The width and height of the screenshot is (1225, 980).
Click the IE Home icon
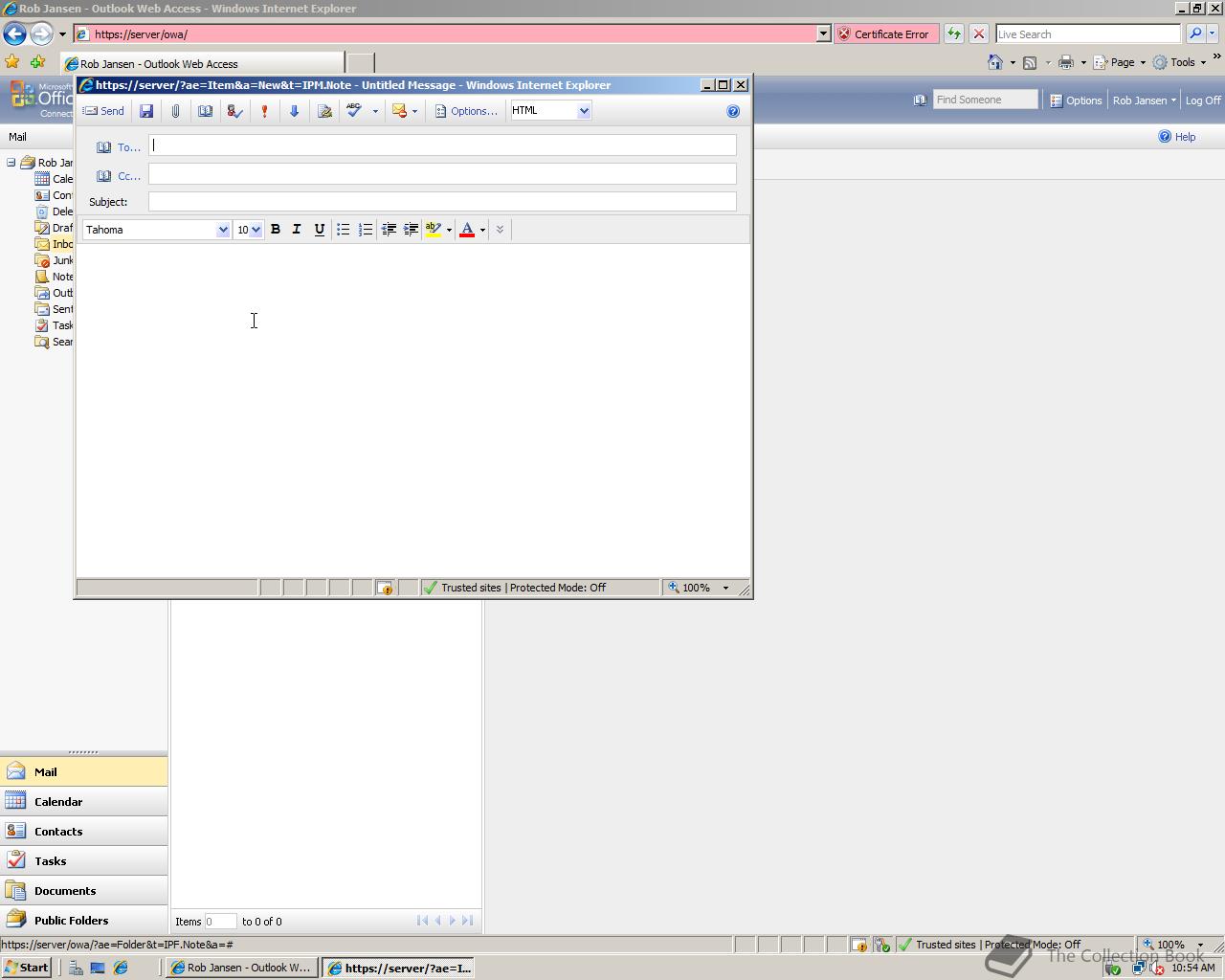click(x=995, y=62)
